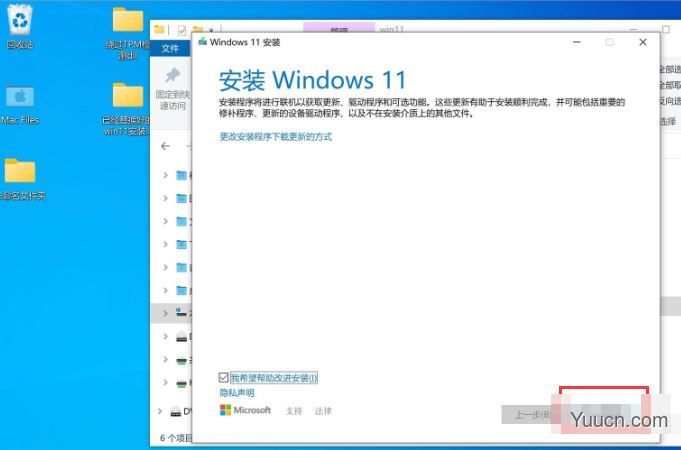Click the 上一步 back button
Screen dimensions: 681x450
tap(530, 415)
